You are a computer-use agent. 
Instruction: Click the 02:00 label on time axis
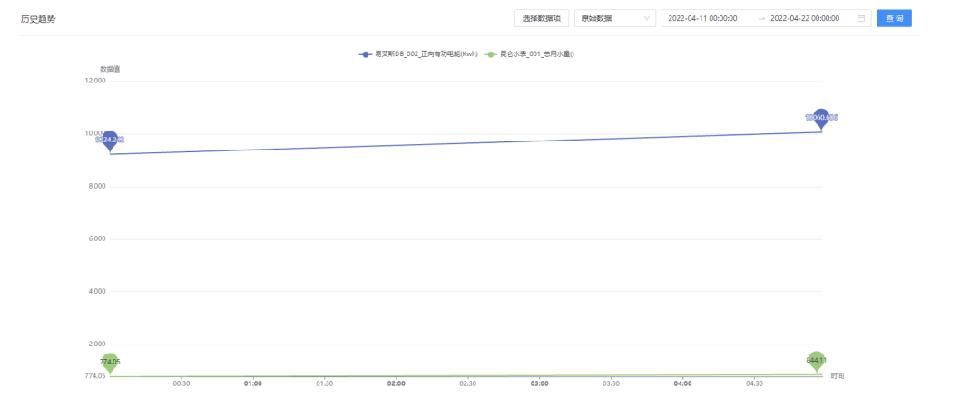[396, 383]
